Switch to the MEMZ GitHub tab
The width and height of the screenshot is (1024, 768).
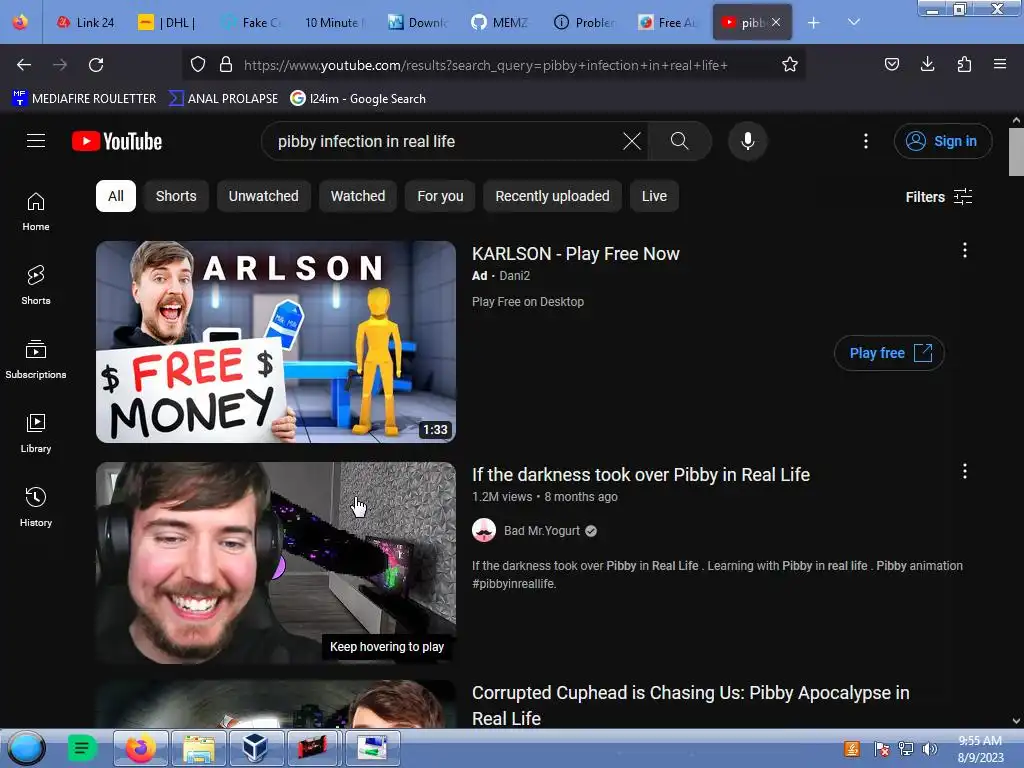click(x=500, y=23)
